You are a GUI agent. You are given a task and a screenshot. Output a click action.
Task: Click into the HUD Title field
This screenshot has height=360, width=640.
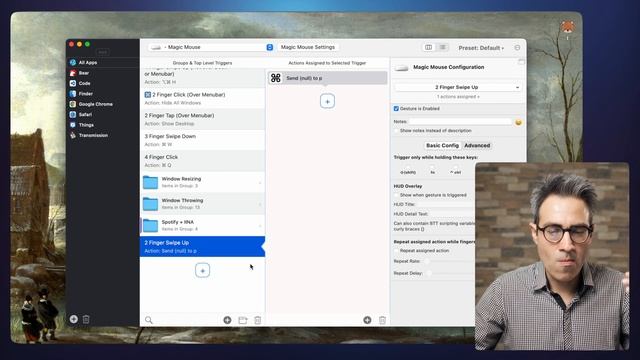point(446,204)
